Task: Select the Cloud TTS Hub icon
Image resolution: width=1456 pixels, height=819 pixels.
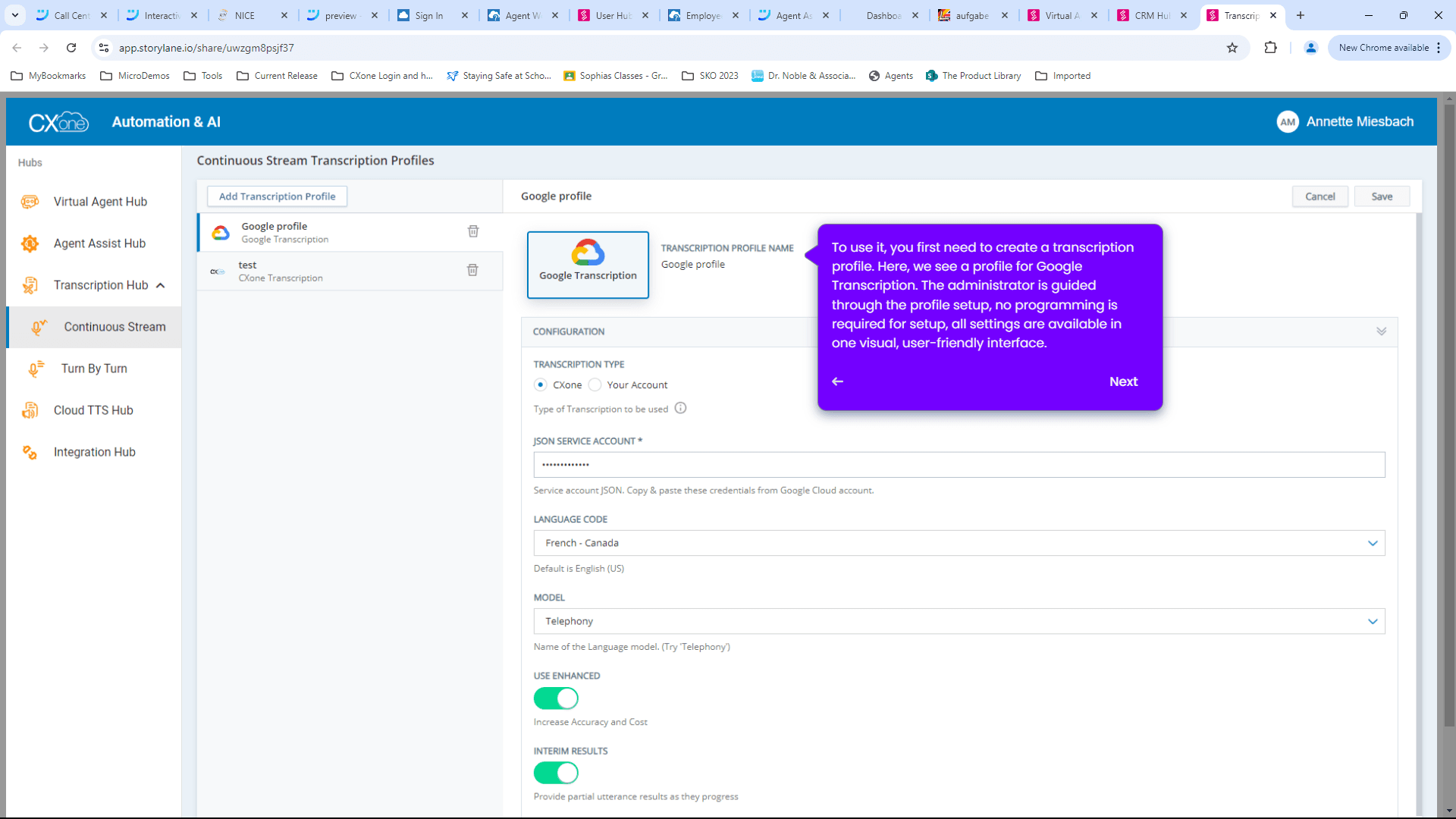Action: [29, 409]
